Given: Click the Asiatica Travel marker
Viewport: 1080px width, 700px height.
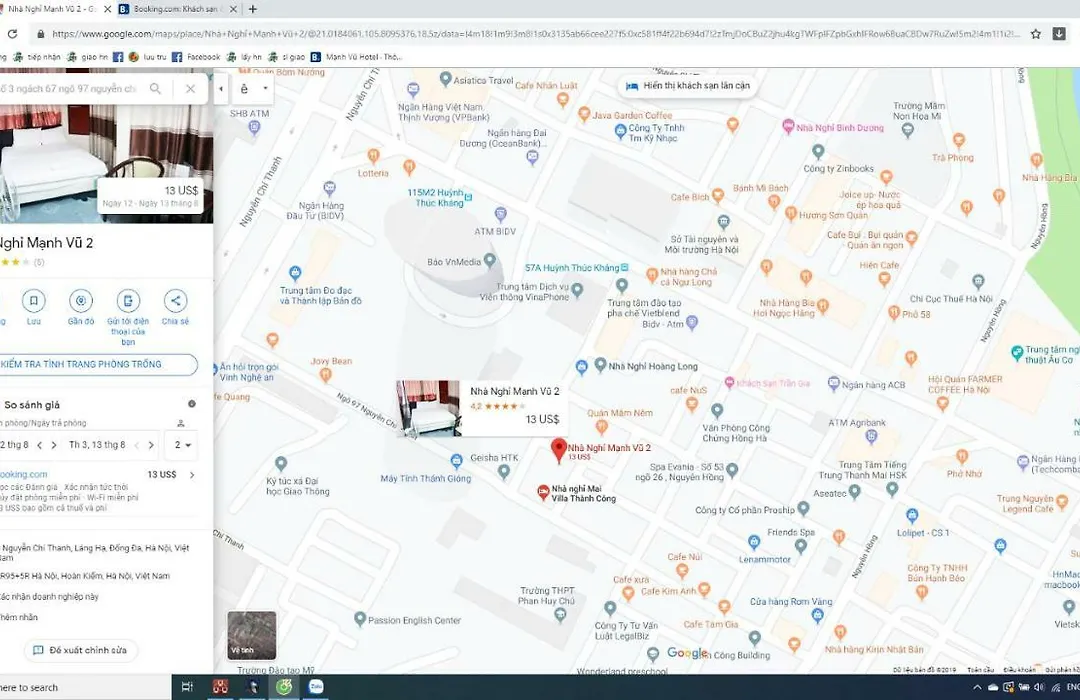Looking at the screenshot, I should point(446,79).
